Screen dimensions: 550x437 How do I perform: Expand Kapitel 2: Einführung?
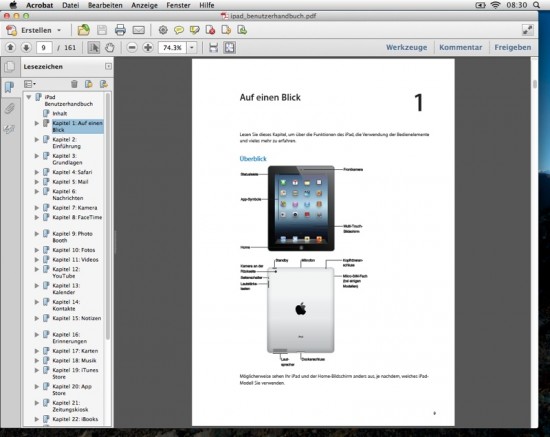click(x=36, y=140)
